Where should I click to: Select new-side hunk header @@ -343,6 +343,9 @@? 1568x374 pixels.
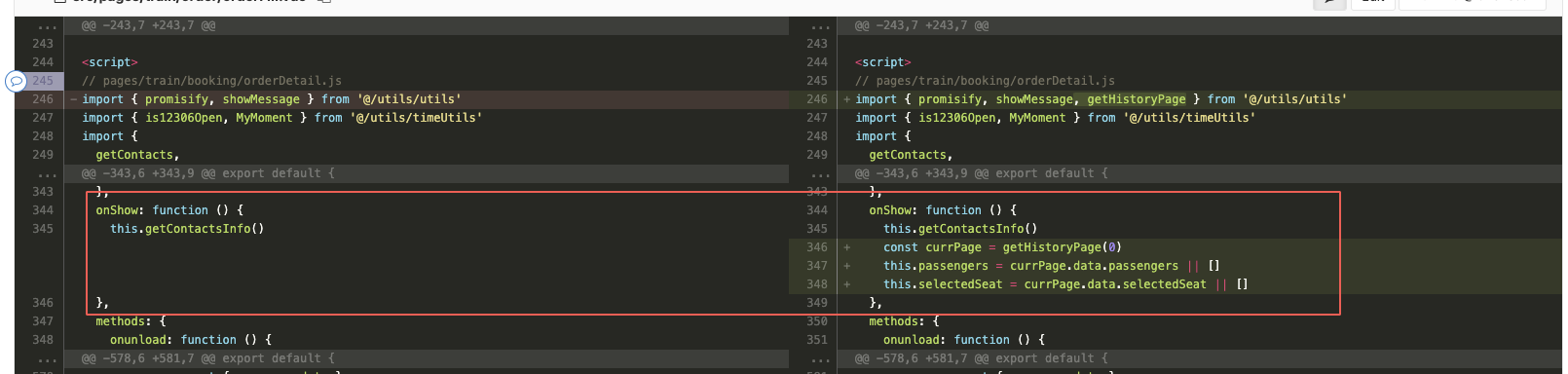coord(981,173)
